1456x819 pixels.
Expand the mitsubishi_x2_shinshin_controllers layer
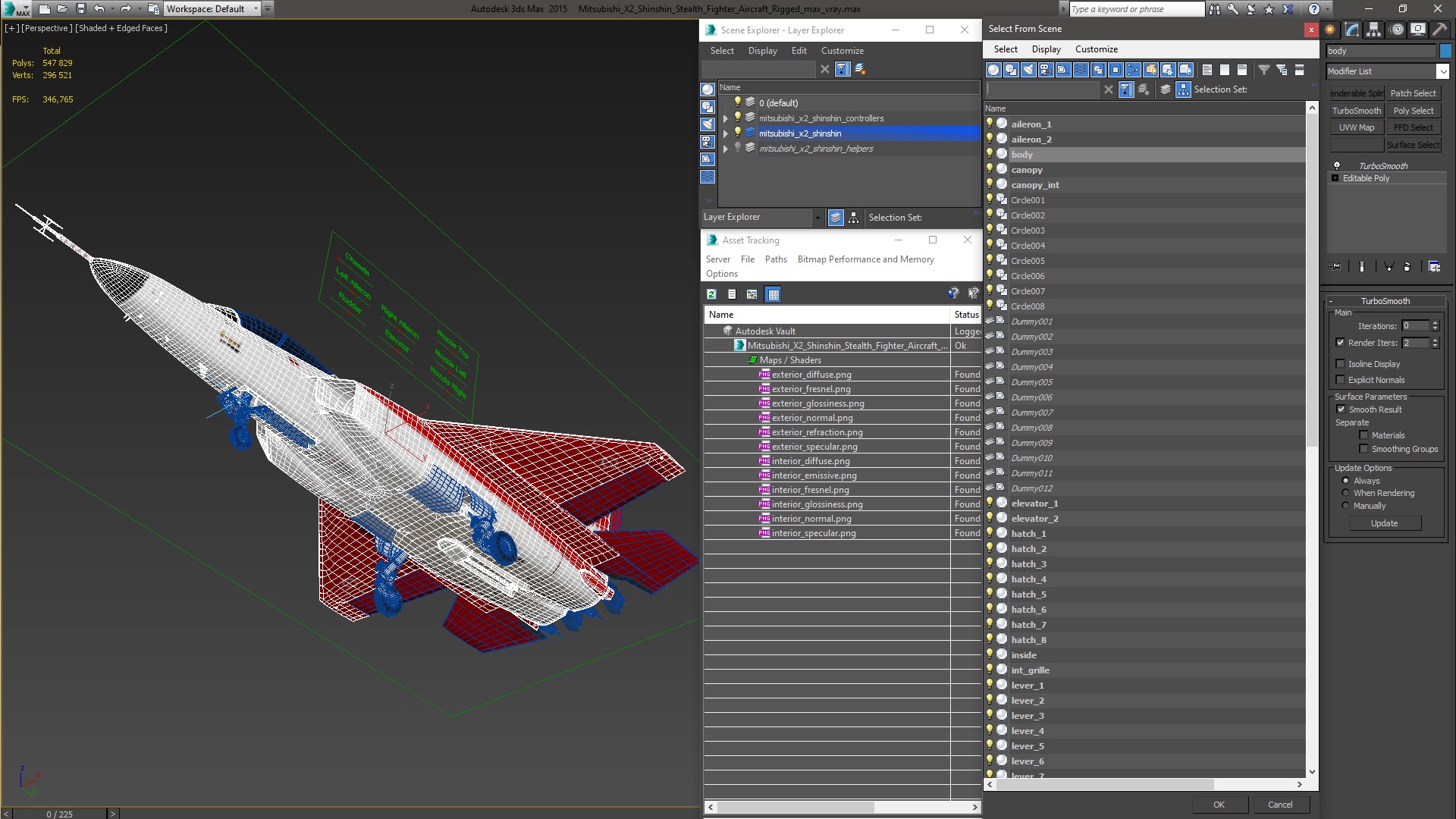coord(725,118)
